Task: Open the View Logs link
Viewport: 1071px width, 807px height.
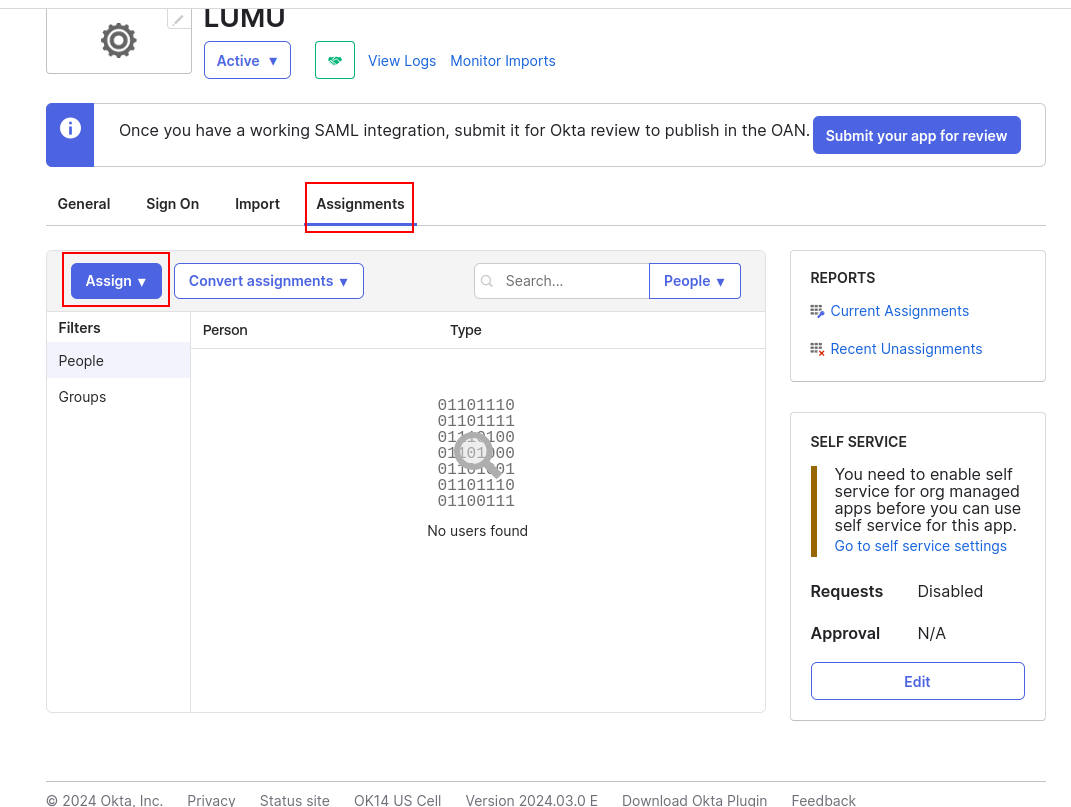Action: pos(402,61)
